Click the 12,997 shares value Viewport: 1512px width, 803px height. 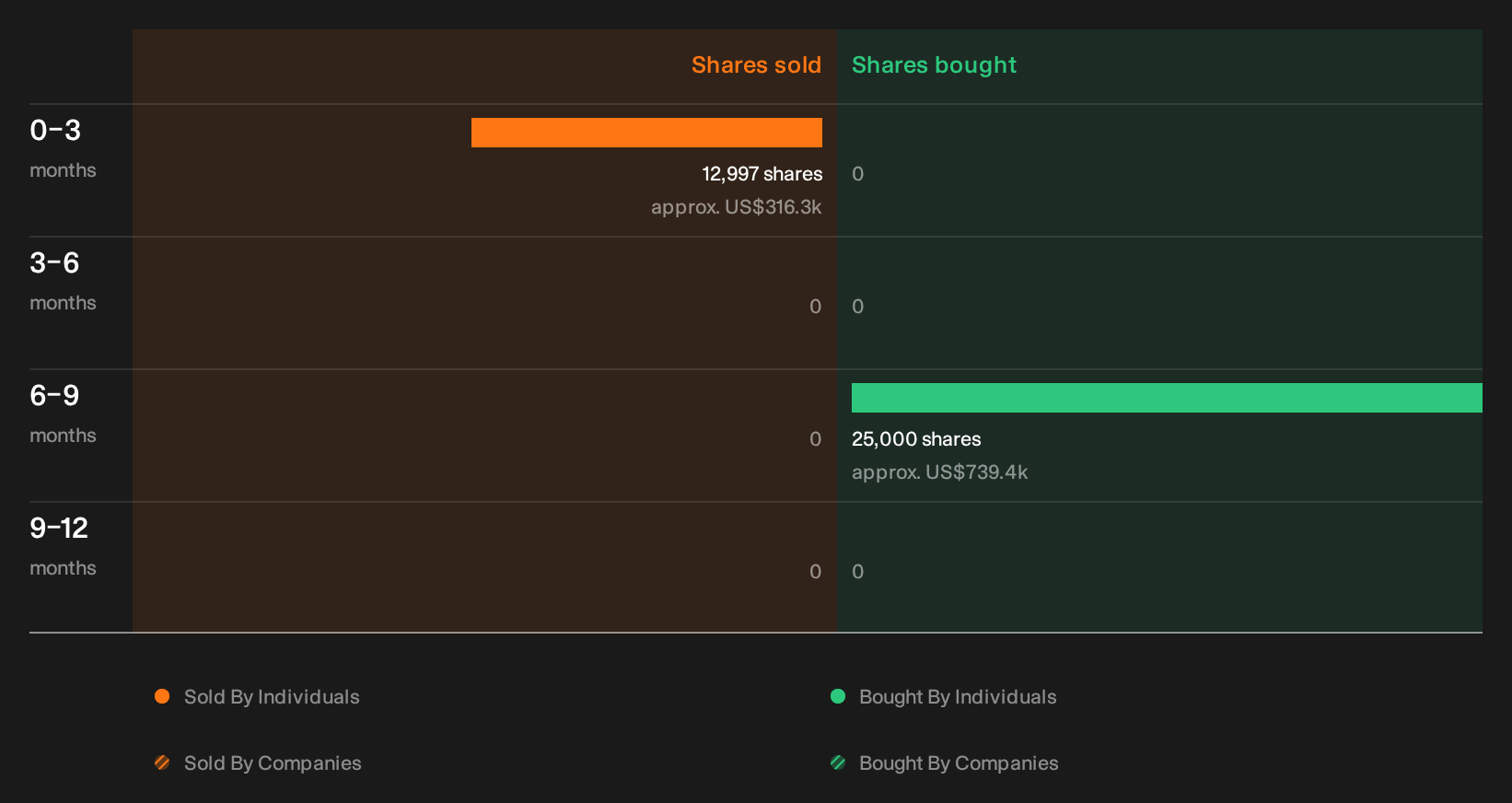coord(762,174)
